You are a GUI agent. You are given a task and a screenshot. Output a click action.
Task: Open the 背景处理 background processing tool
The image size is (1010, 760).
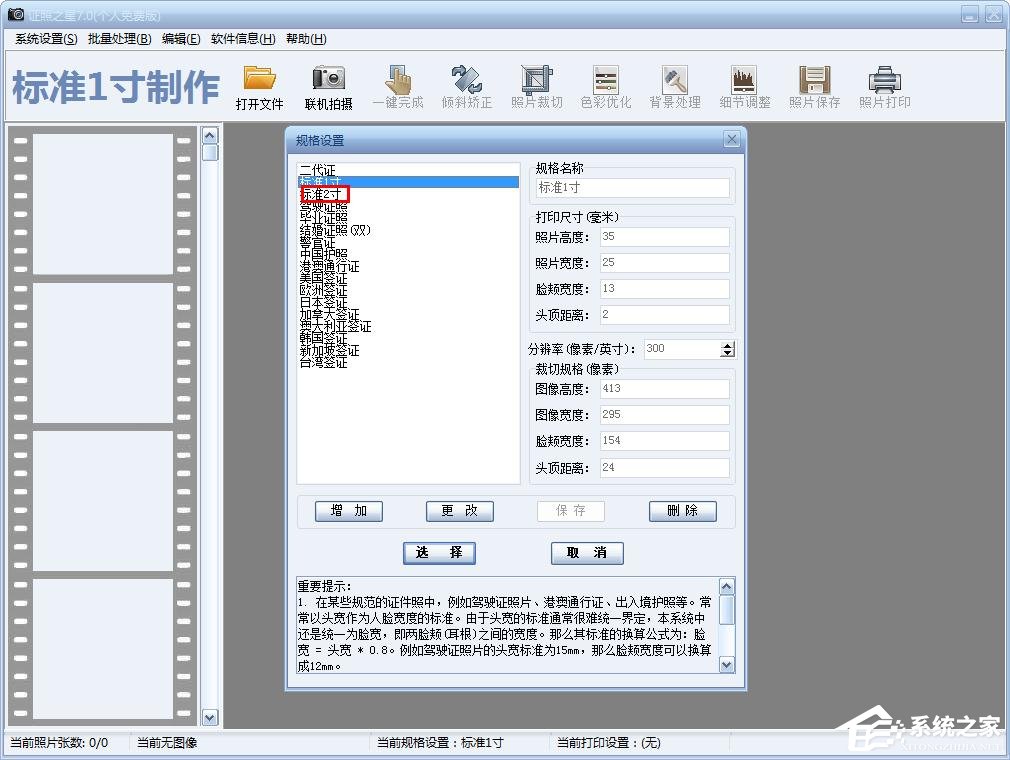[675, 86]
